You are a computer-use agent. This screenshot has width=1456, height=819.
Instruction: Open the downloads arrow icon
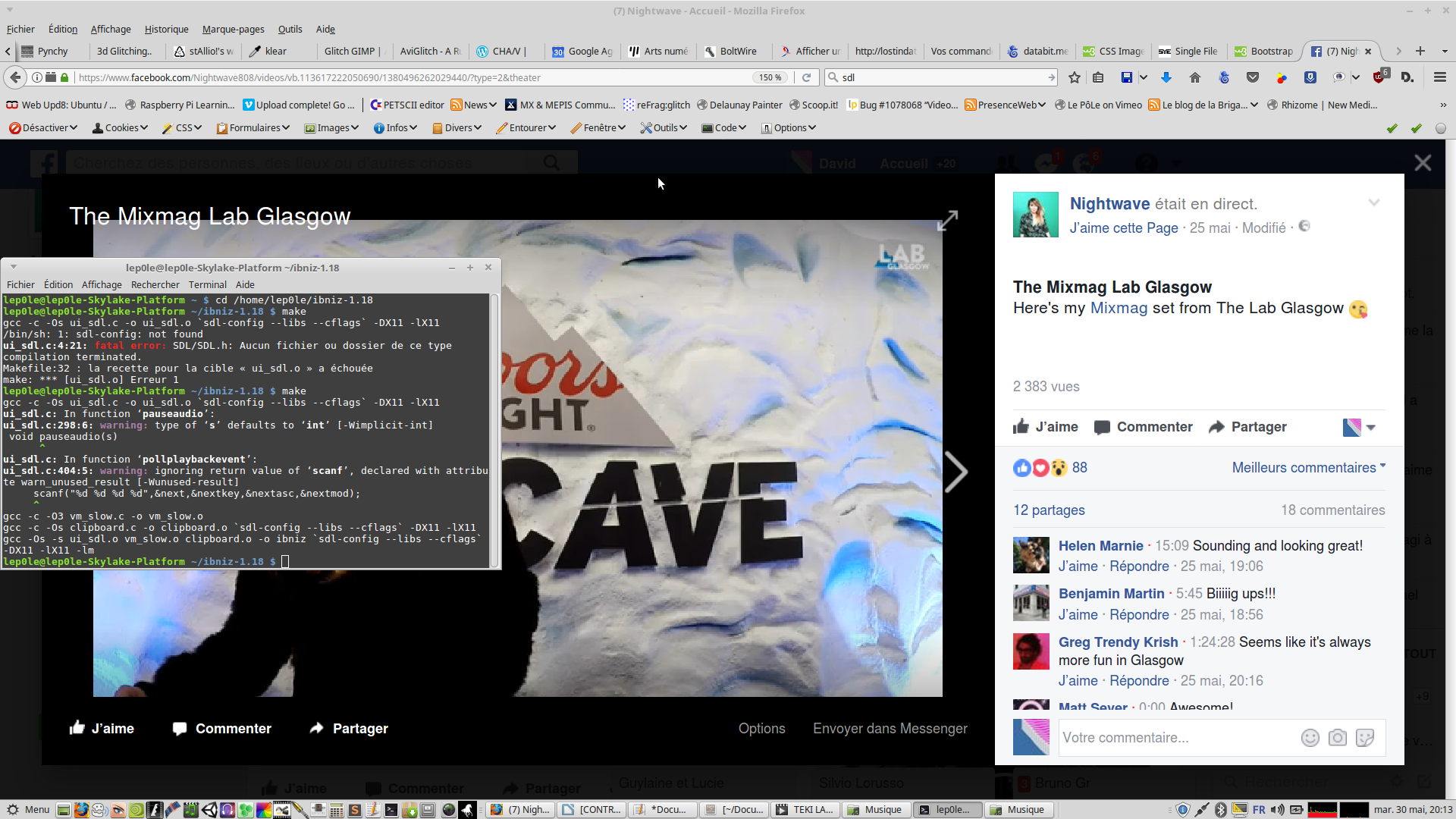click(x=1166, y=77)
